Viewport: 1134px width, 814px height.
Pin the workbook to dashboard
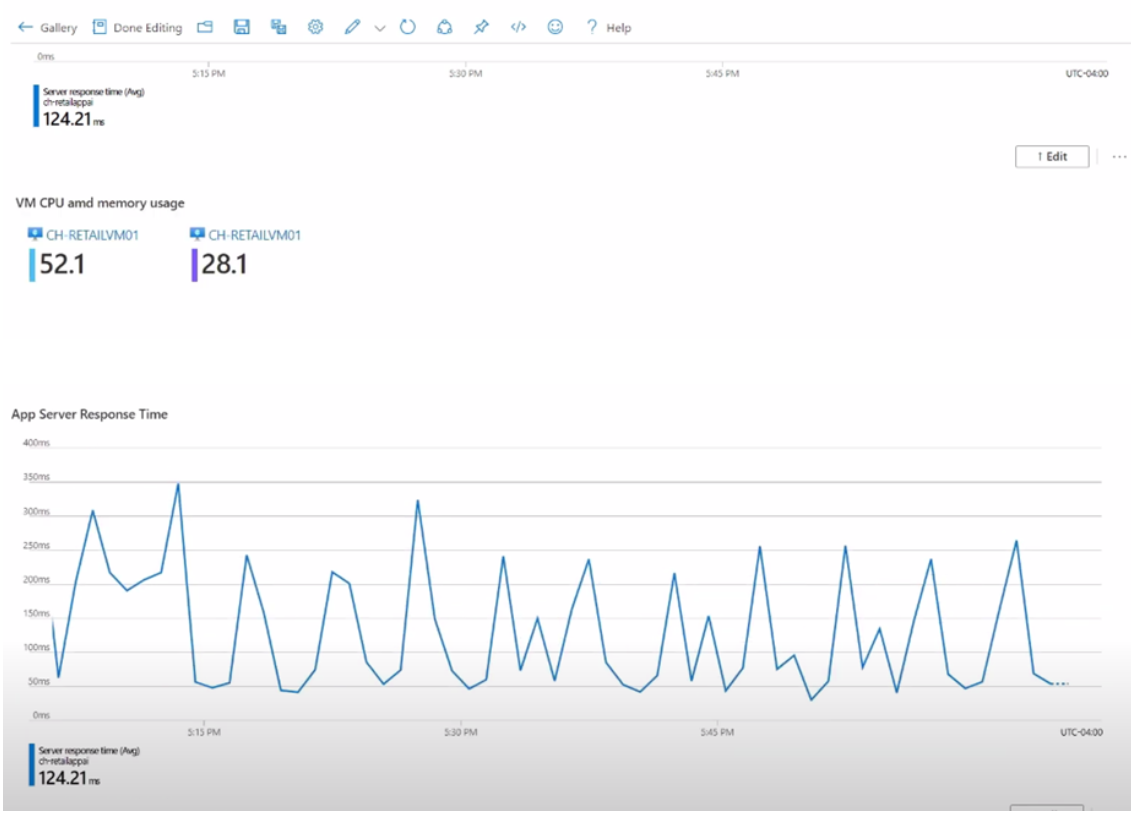482,27
